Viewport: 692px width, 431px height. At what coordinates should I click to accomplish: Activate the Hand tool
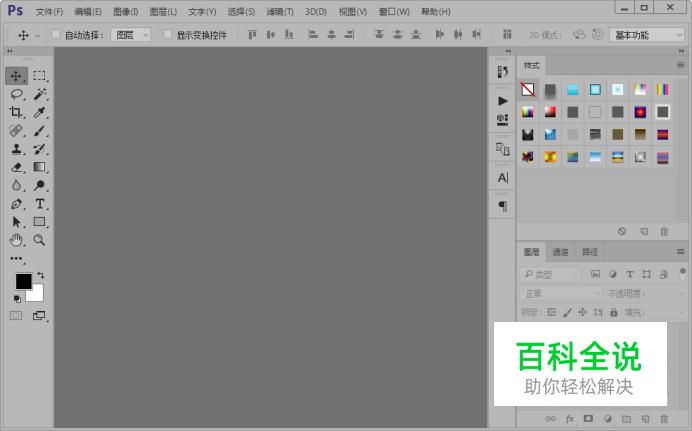[16, 240]
